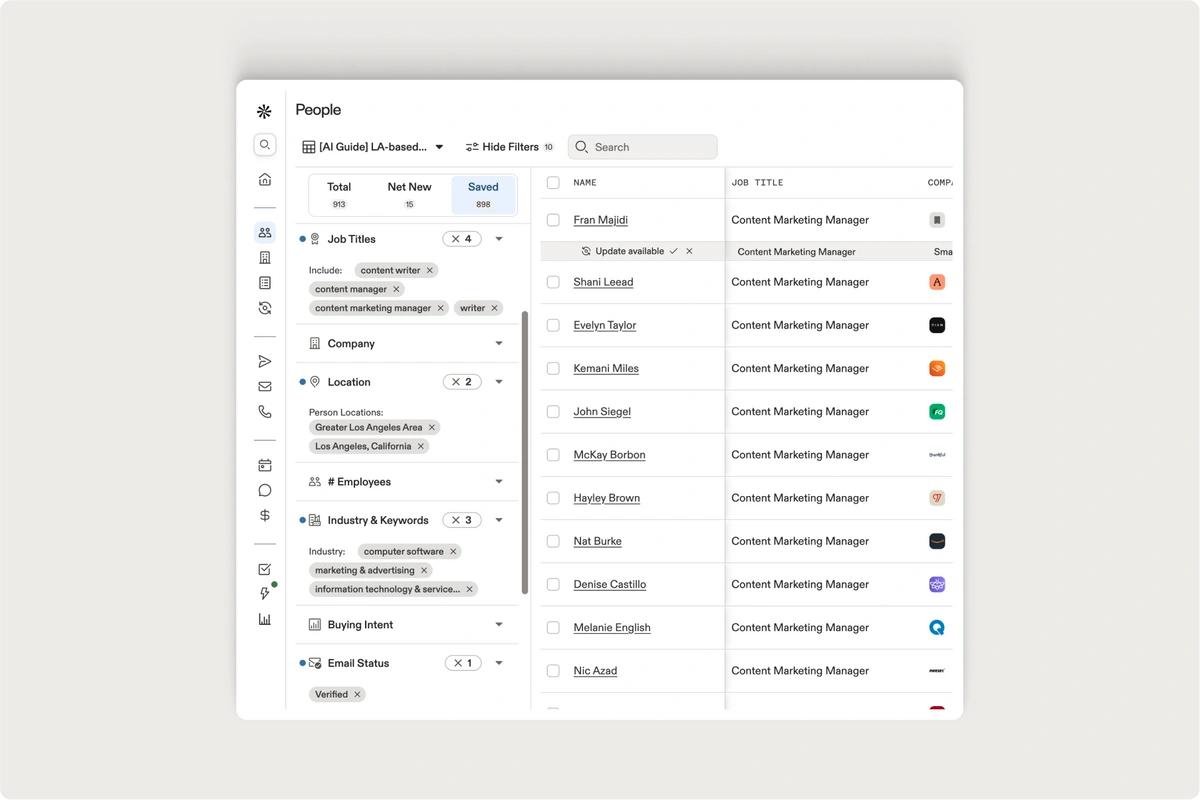Select Hayley Brown's checkbox
The image size is (1200, 800).
pyautogui.click(x=553, y=498)
